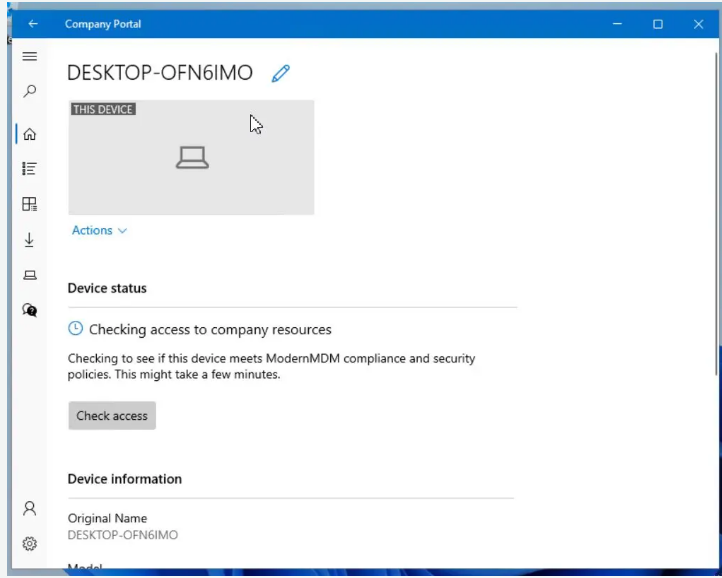Click the original name value DESKTOP-OFN6IMO
This screenshot has height=578, width=722.
[x=122, y=535]
